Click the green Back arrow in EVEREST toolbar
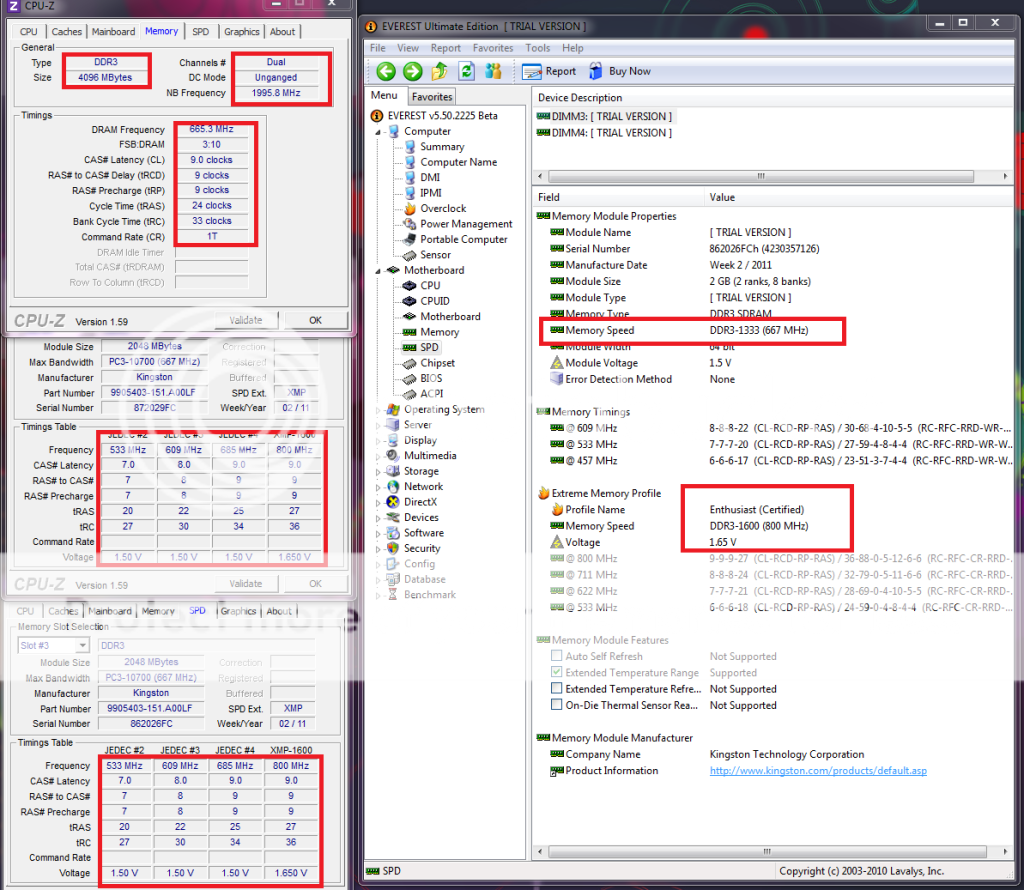This screenshot has width=1024, height=890. coord(386,71)
